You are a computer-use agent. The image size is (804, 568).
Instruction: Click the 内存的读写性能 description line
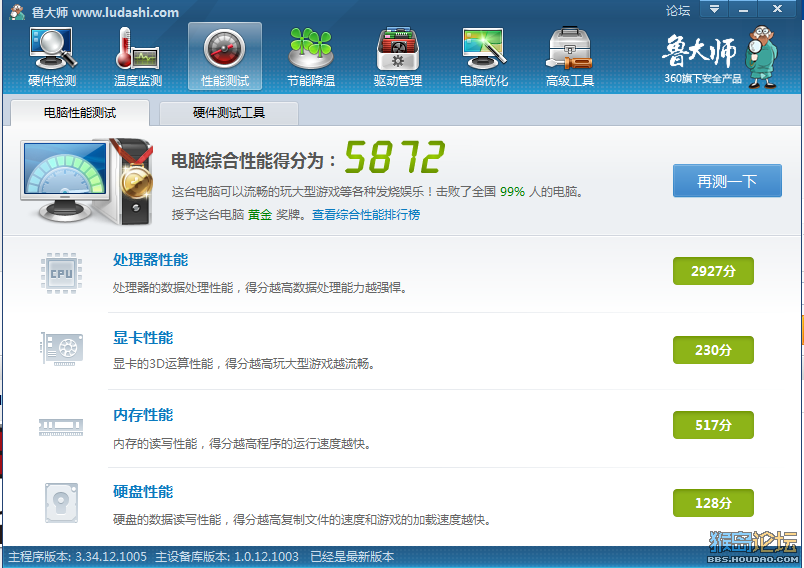click(x=242, y=443)
